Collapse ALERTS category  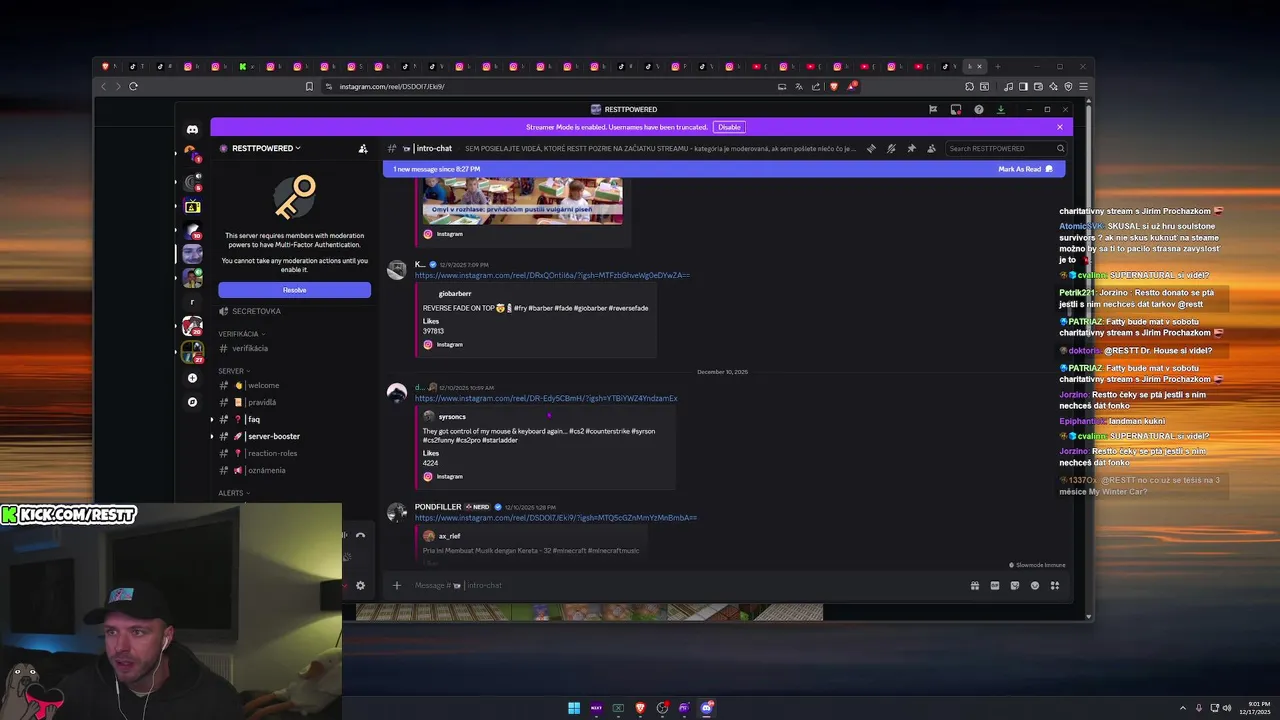tap(234, 493)
